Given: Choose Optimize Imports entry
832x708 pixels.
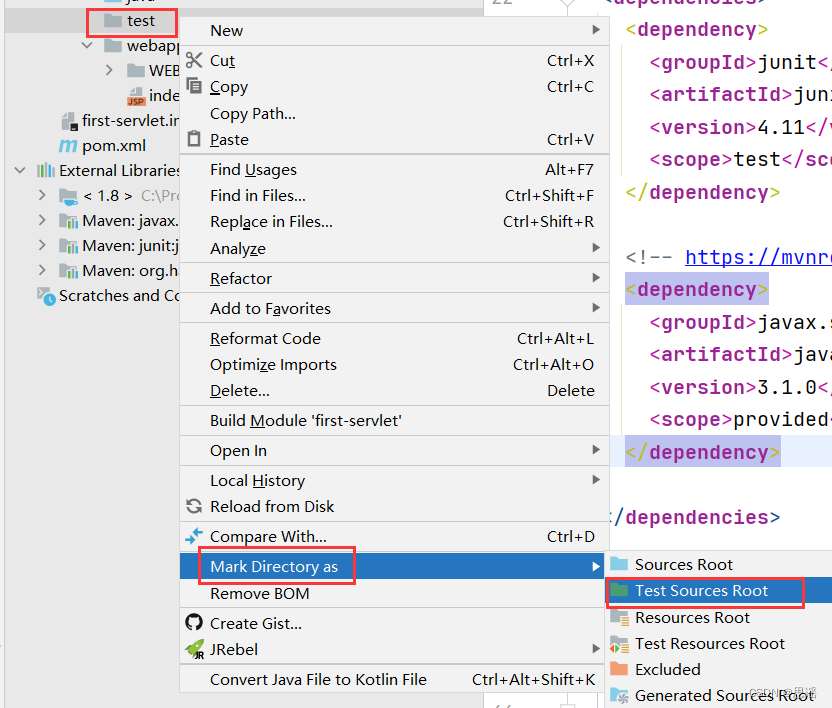Looking at the screenshot, I should click(394, 364).
